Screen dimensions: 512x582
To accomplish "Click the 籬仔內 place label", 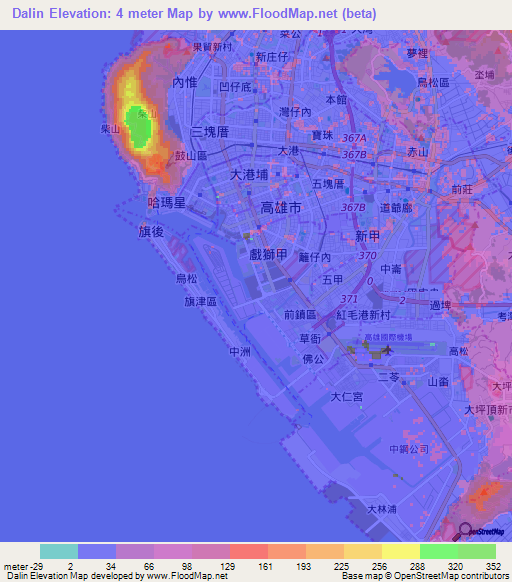I will point(314,257).
